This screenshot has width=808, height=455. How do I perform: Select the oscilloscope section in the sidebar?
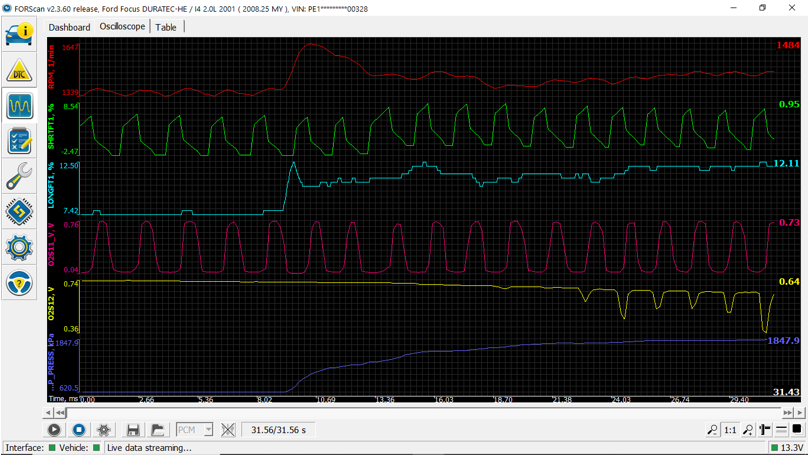coord(19,106)
